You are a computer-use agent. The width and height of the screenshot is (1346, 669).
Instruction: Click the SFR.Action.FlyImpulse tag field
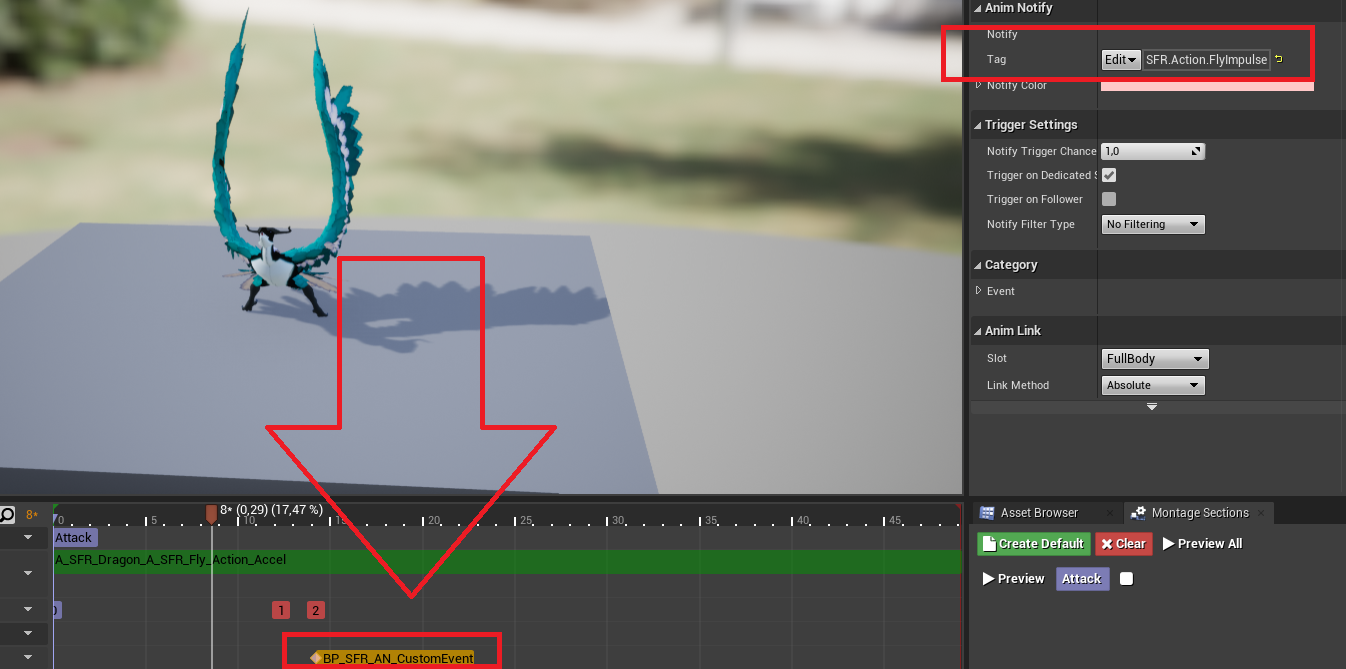tap(1206, 60)
